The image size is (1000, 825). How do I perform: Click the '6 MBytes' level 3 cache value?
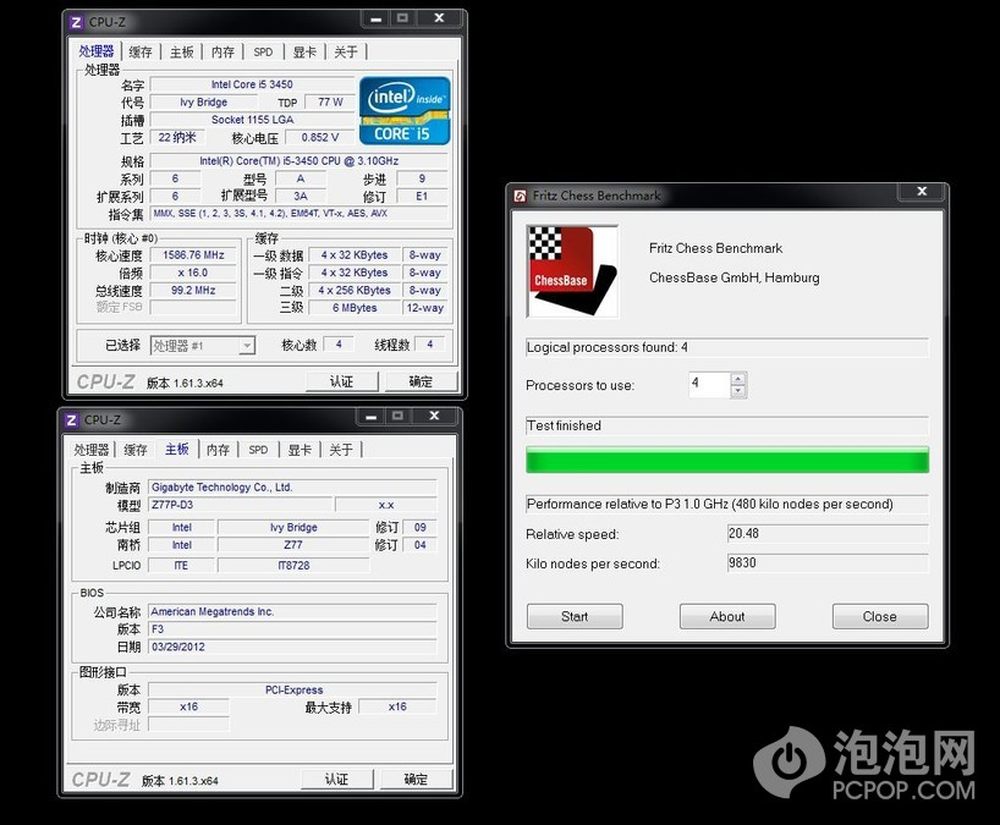coord(355,308)
